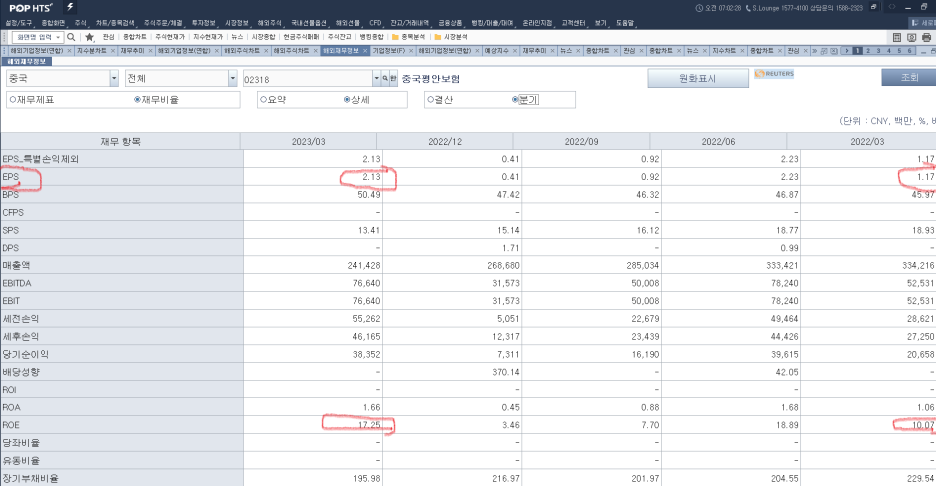Screen dimensions: 936x486
Task: Open the 설정/도구 menu
Action: (x=19, y=23)
